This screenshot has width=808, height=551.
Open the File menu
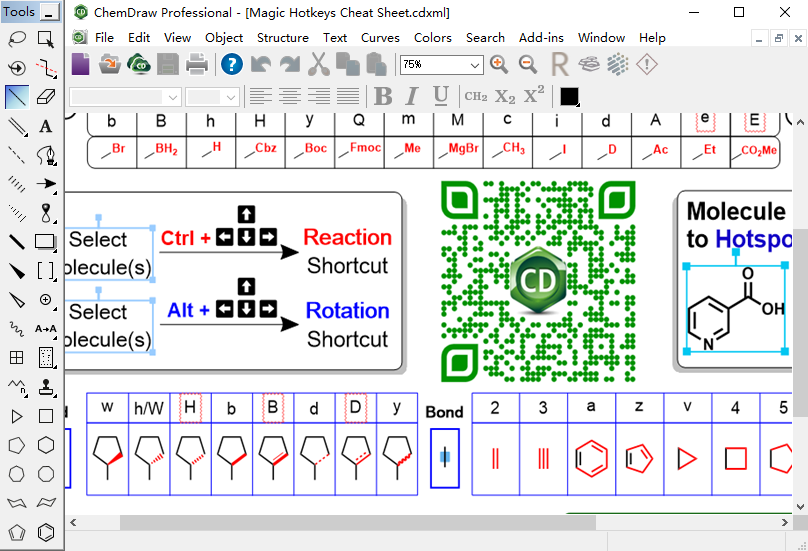(x=104, y=38)
